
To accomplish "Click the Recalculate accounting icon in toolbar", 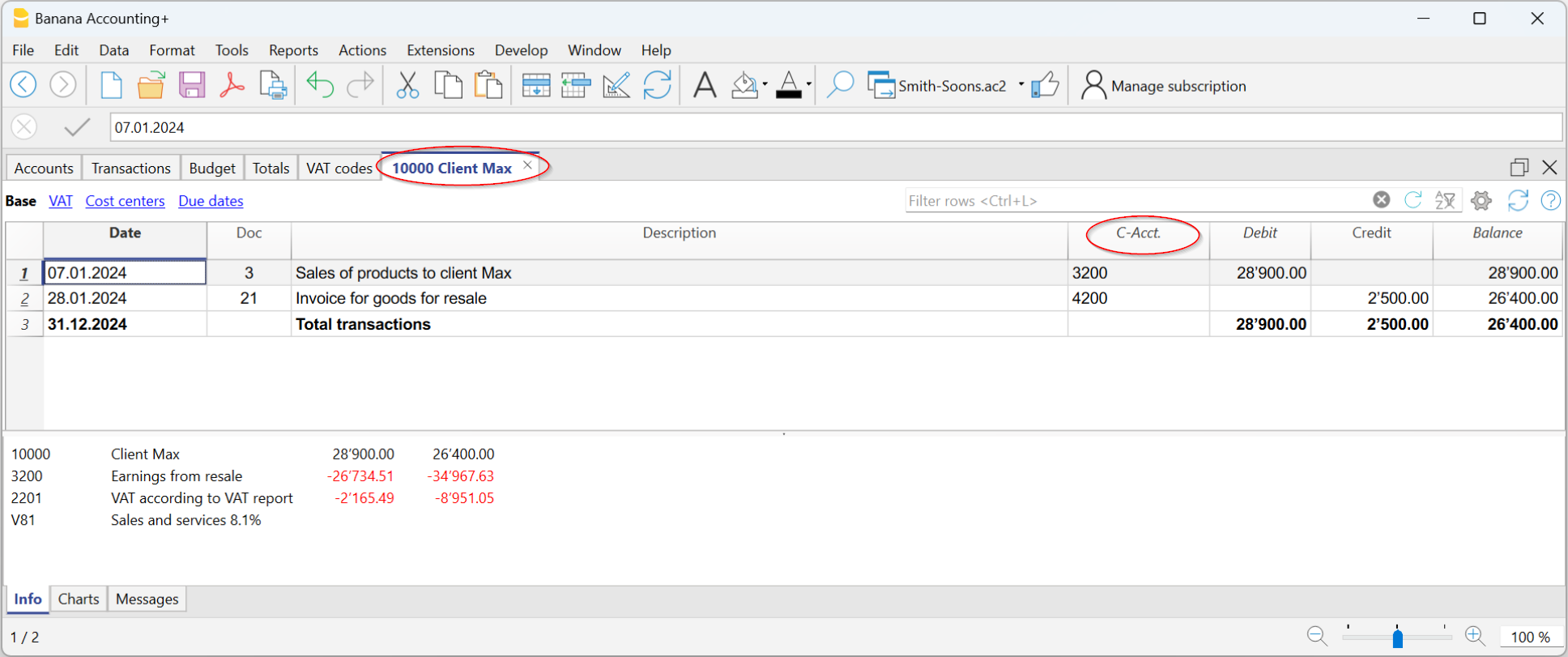I will pos(657,85).
